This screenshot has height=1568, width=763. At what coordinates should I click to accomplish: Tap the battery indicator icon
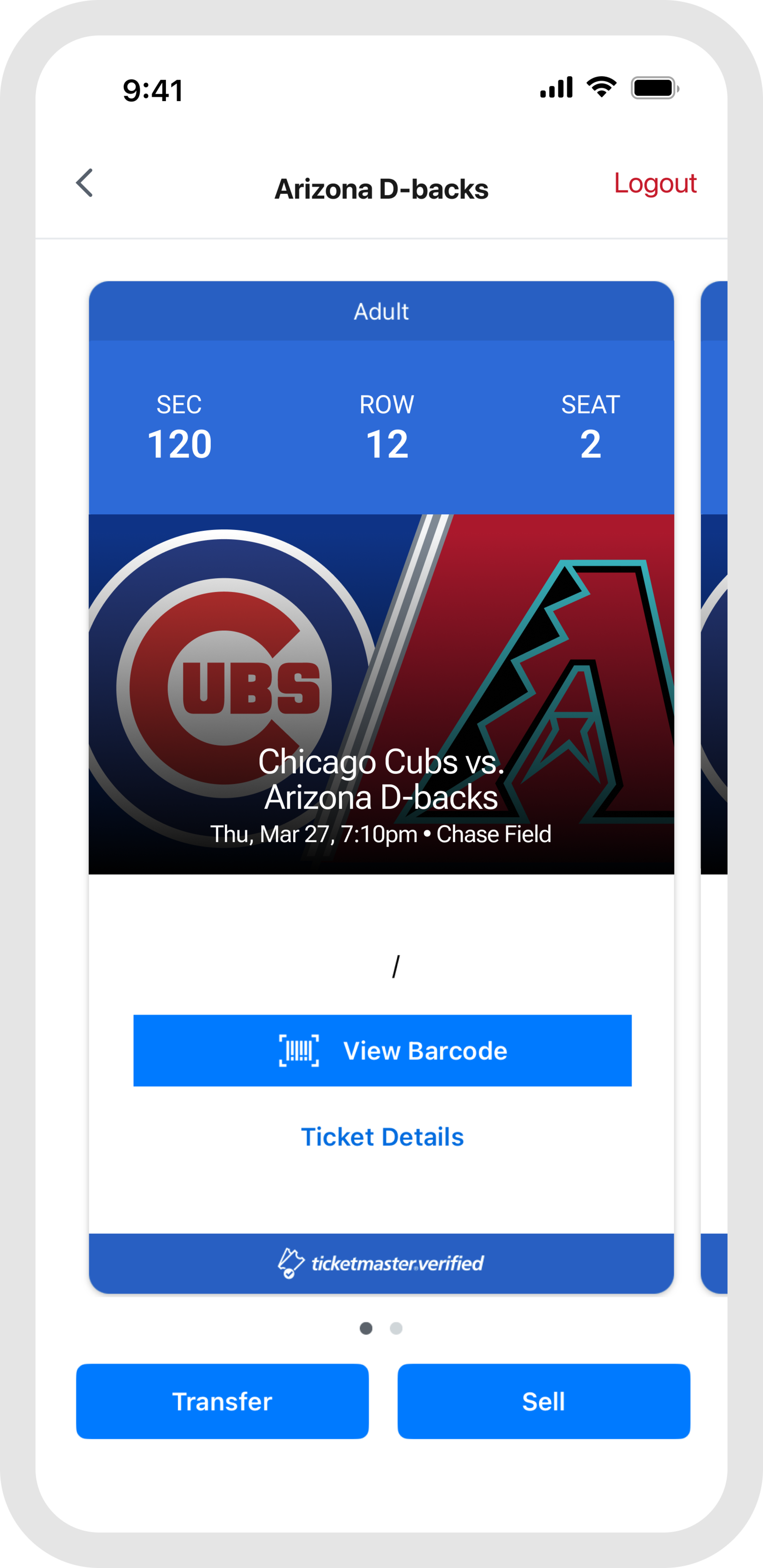pyautogui.click(x=654, y=88)
